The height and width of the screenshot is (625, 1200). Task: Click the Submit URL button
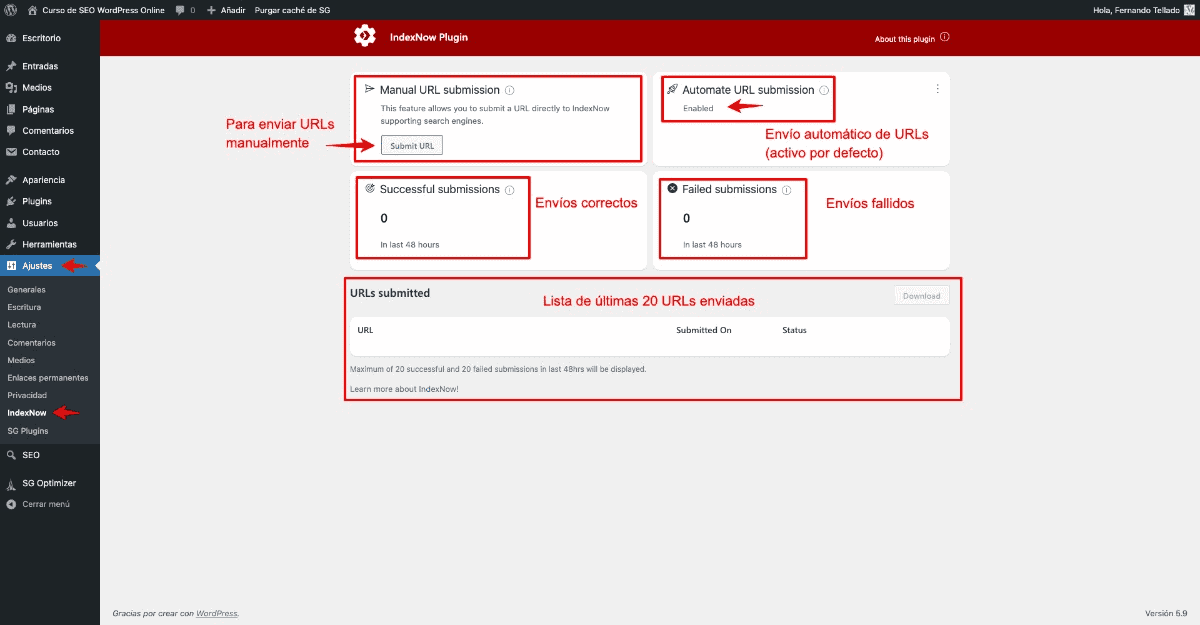(x=411, y=145)
